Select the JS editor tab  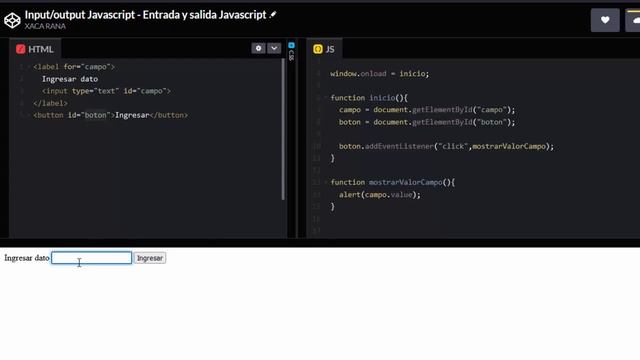[324, 49]
